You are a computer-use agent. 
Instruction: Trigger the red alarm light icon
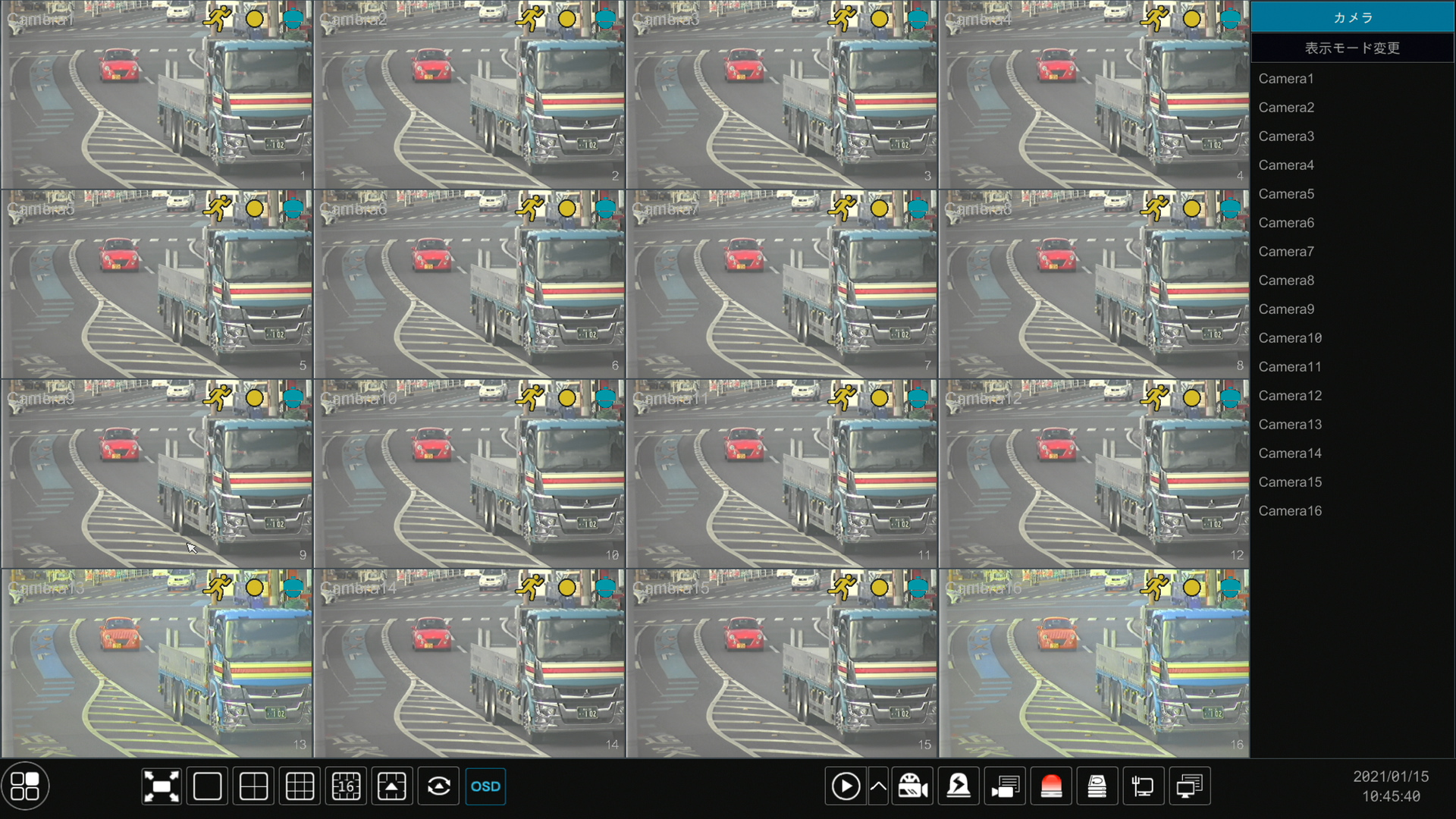click(x=1051, y=786)
